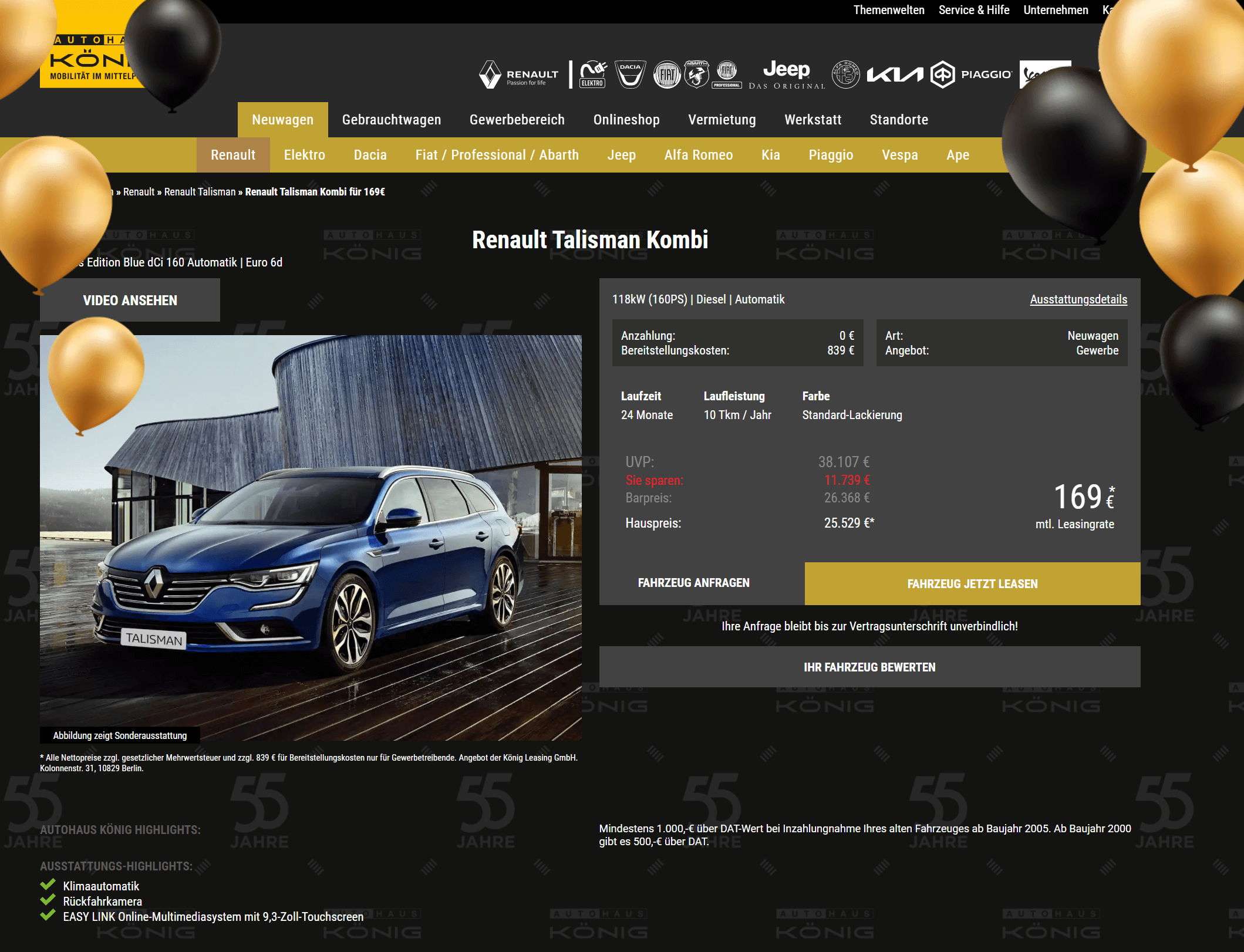Choose Alfa Romeo in brand bar
The height and width of the screenshot is (952, 1244).
(x=699, y=155)
